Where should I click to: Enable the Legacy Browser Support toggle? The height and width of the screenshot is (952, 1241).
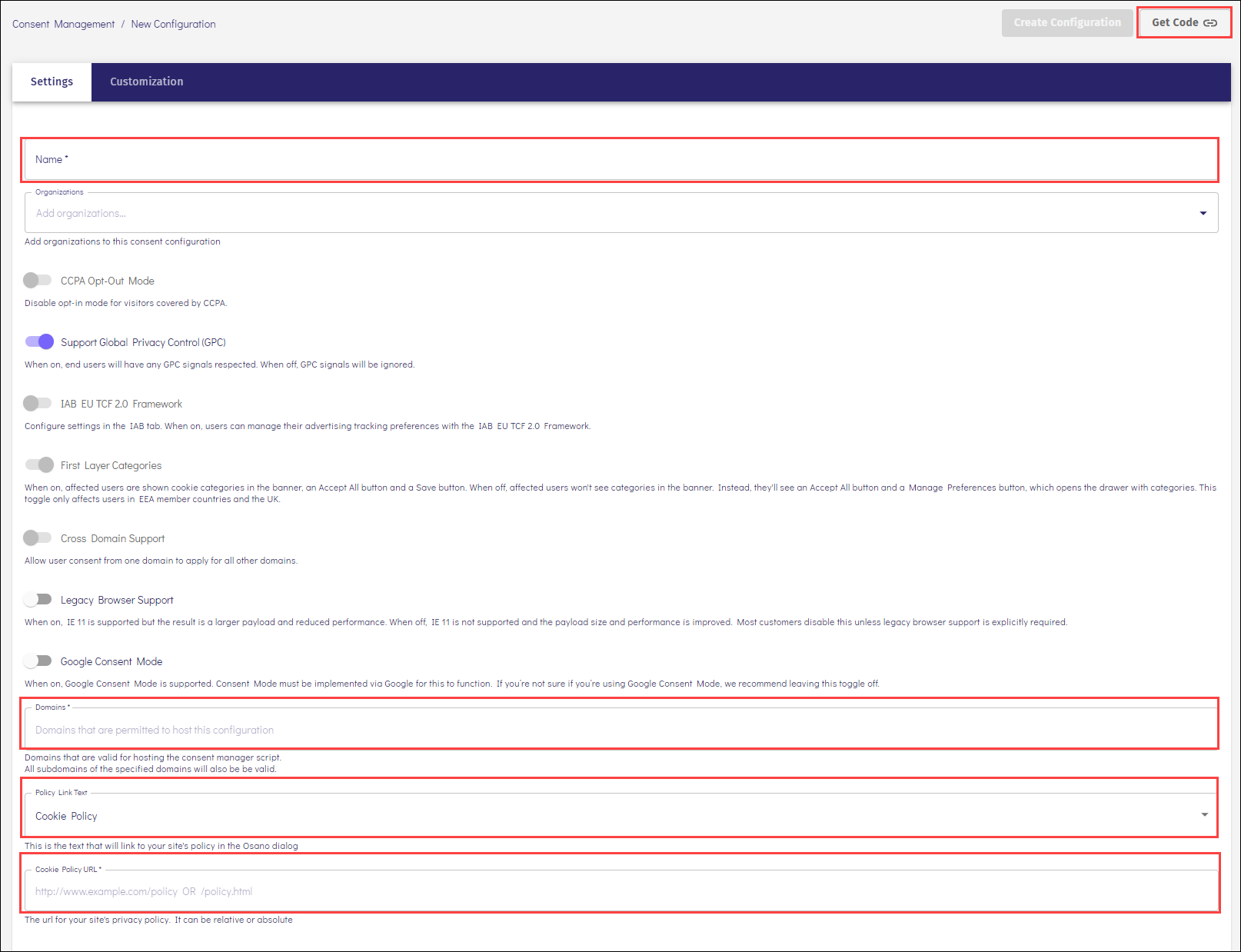point(38,599)
